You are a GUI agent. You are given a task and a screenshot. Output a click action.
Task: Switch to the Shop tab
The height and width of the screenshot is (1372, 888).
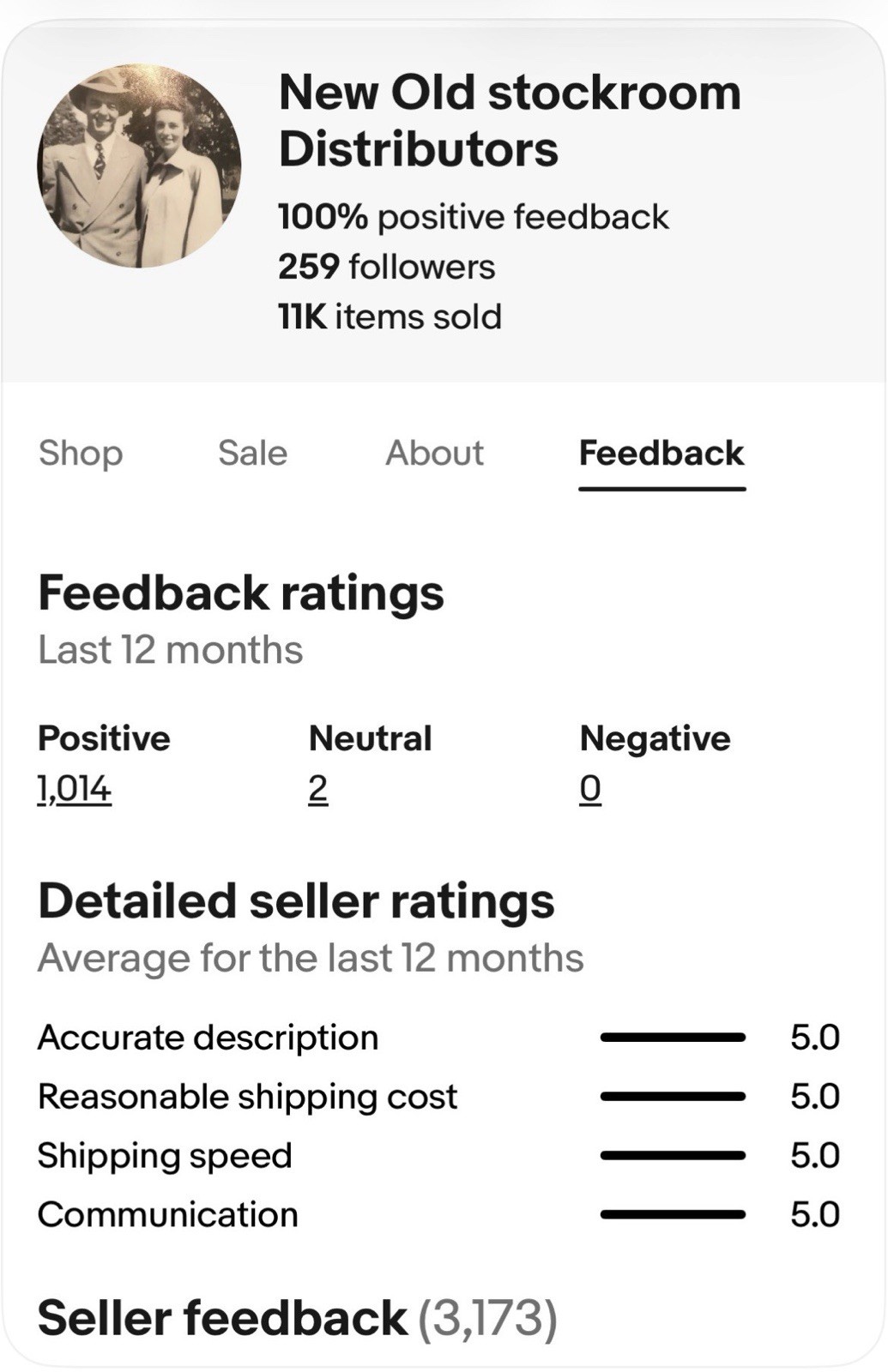click(x=81, y=453)
